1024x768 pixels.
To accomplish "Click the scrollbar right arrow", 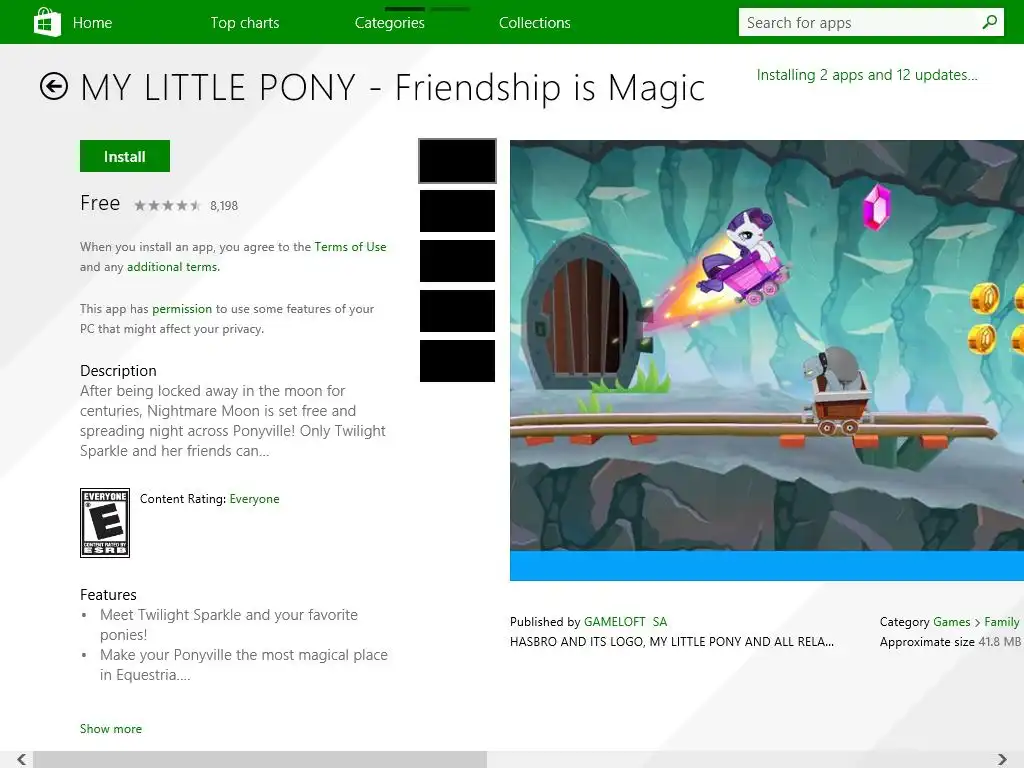I will [x=1002, y=759].
